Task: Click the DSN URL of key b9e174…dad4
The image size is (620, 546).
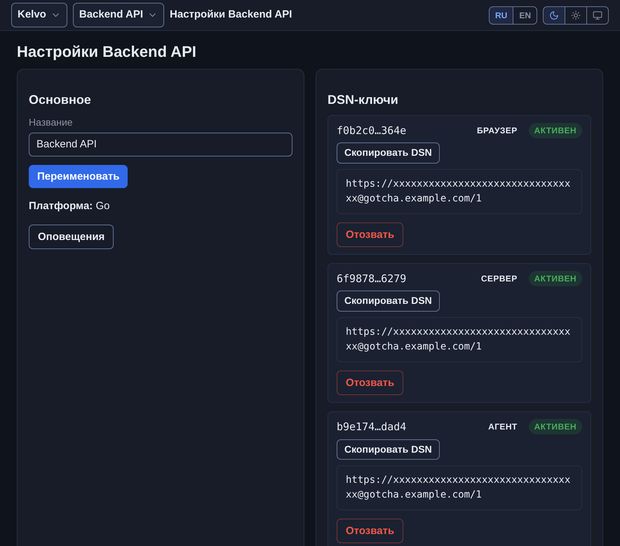Action: point(459,487)
